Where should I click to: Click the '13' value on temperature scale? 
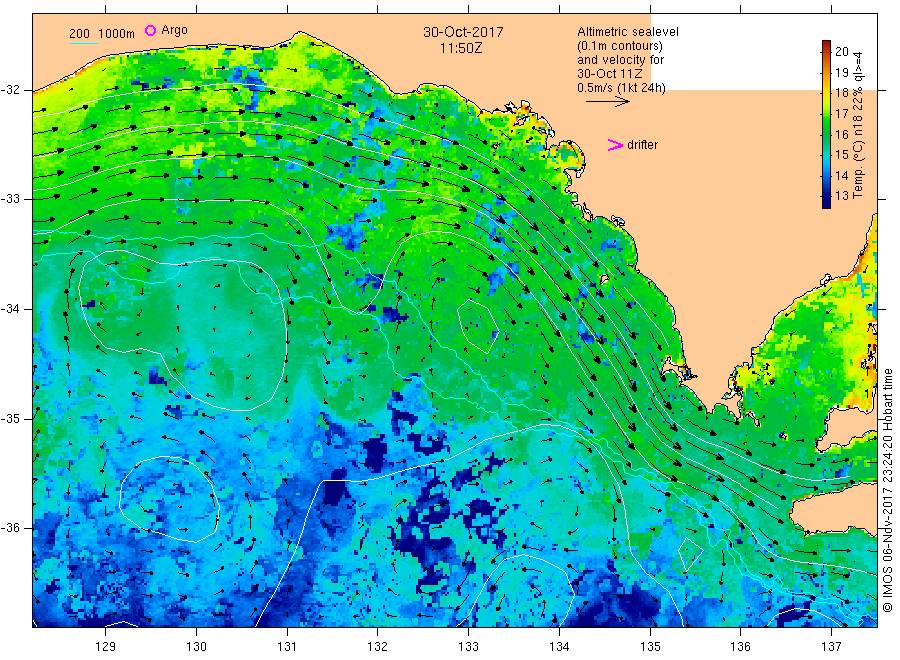point(841,196)
